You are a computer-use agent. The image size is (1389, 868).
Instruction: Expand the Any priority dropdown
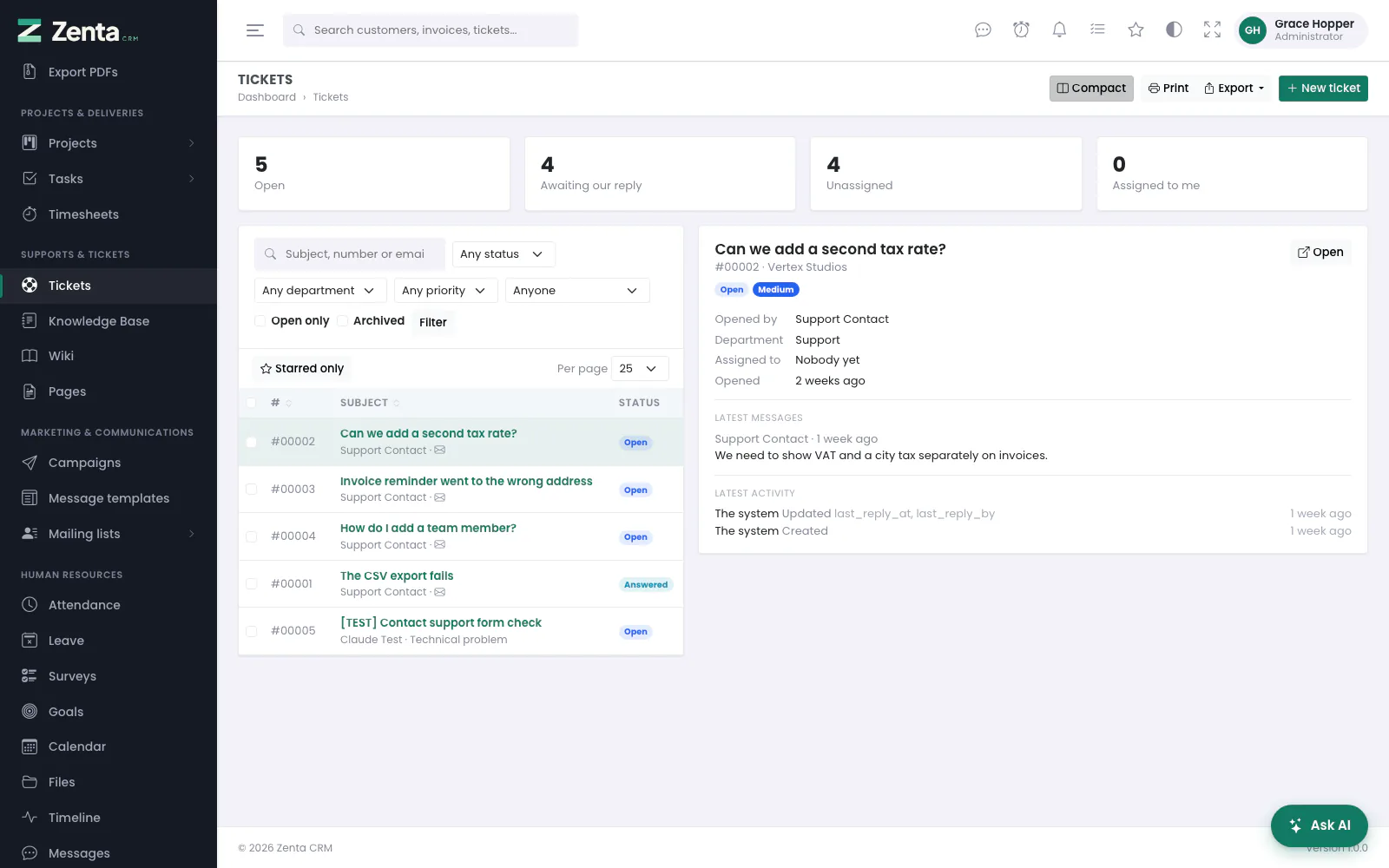pyautogui.click(x=445, y=291)
